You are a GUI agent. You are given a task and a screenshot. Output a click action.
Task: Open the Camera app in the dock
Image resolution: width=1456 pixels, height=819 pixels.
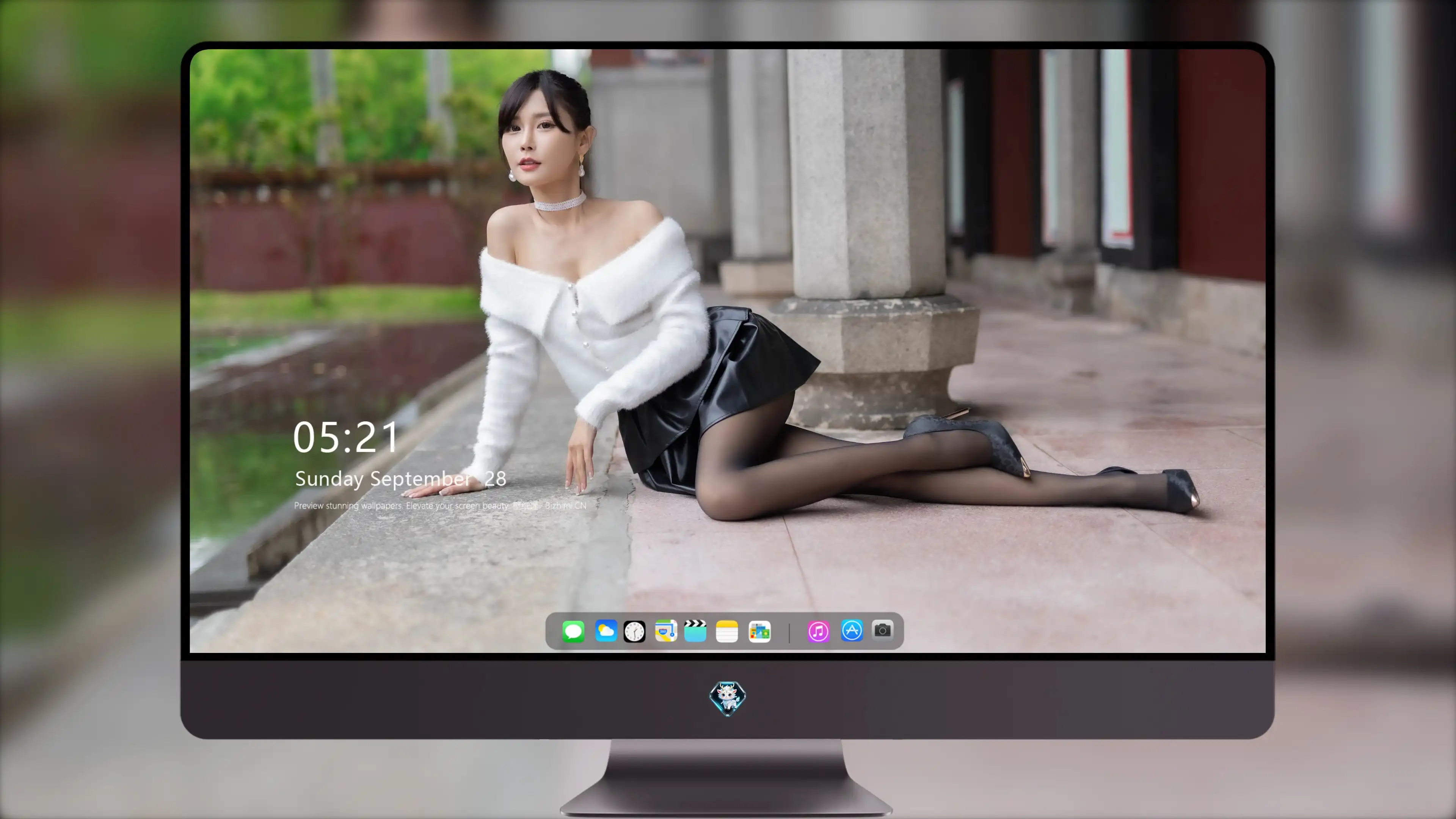coord(882,630)
